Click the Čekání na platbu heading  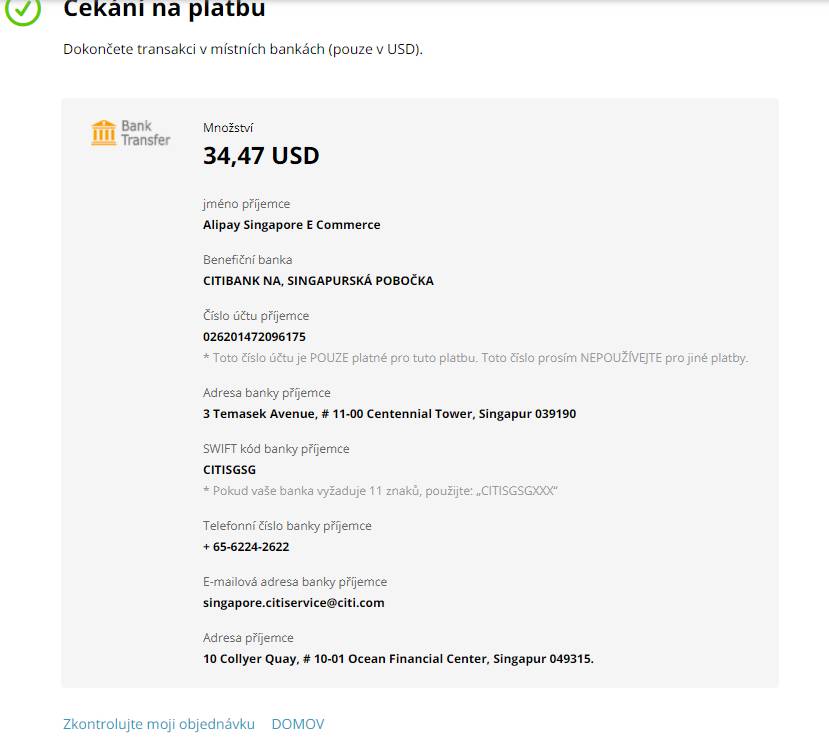point(164,10)
